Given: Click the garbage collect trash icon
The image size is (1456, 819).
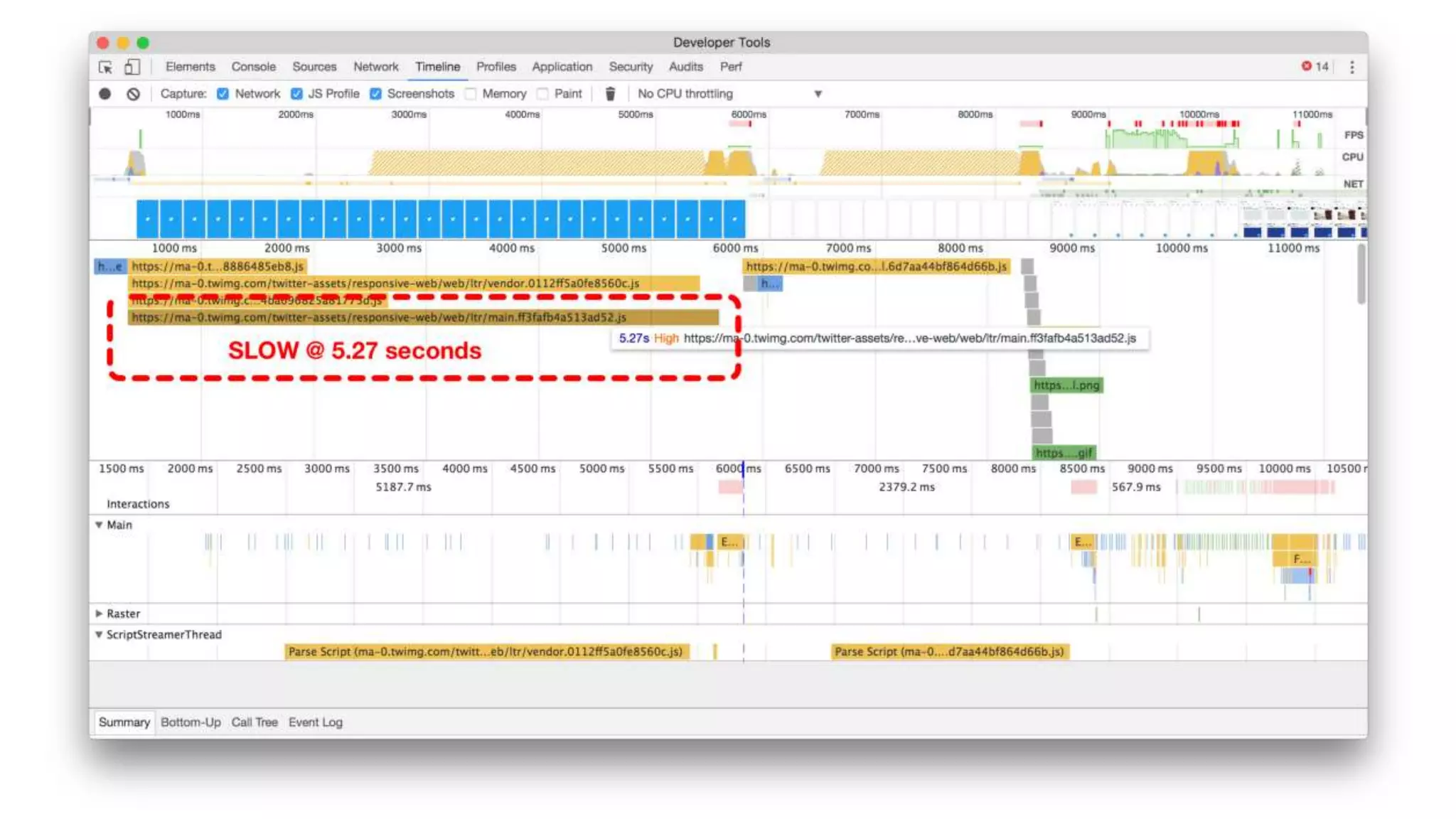Looking at the screenshot, I should coord(610,94).
